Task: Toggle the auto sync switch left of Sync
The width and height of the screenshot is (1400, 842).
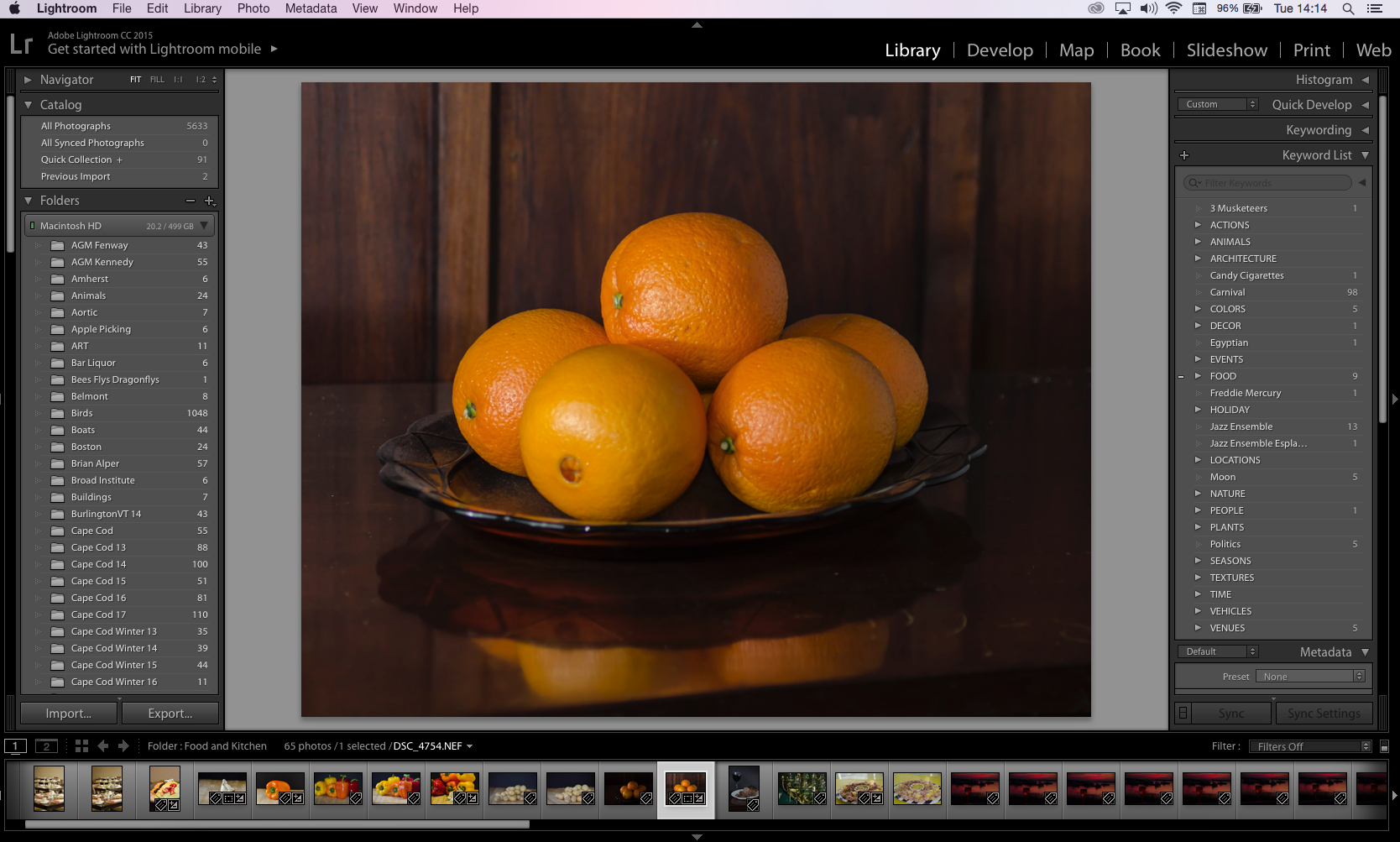Action: [1183, 714]
